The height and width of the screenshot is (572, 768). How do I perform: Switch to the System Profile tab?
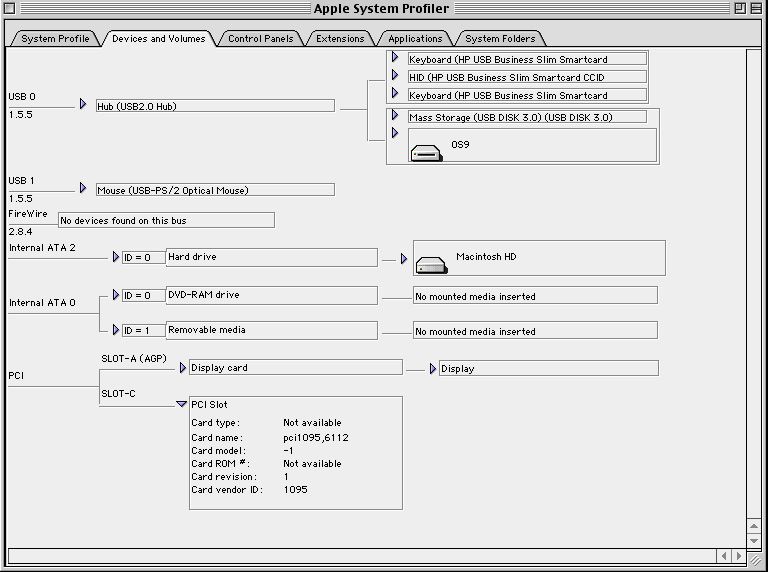click(x=55, y=39)
